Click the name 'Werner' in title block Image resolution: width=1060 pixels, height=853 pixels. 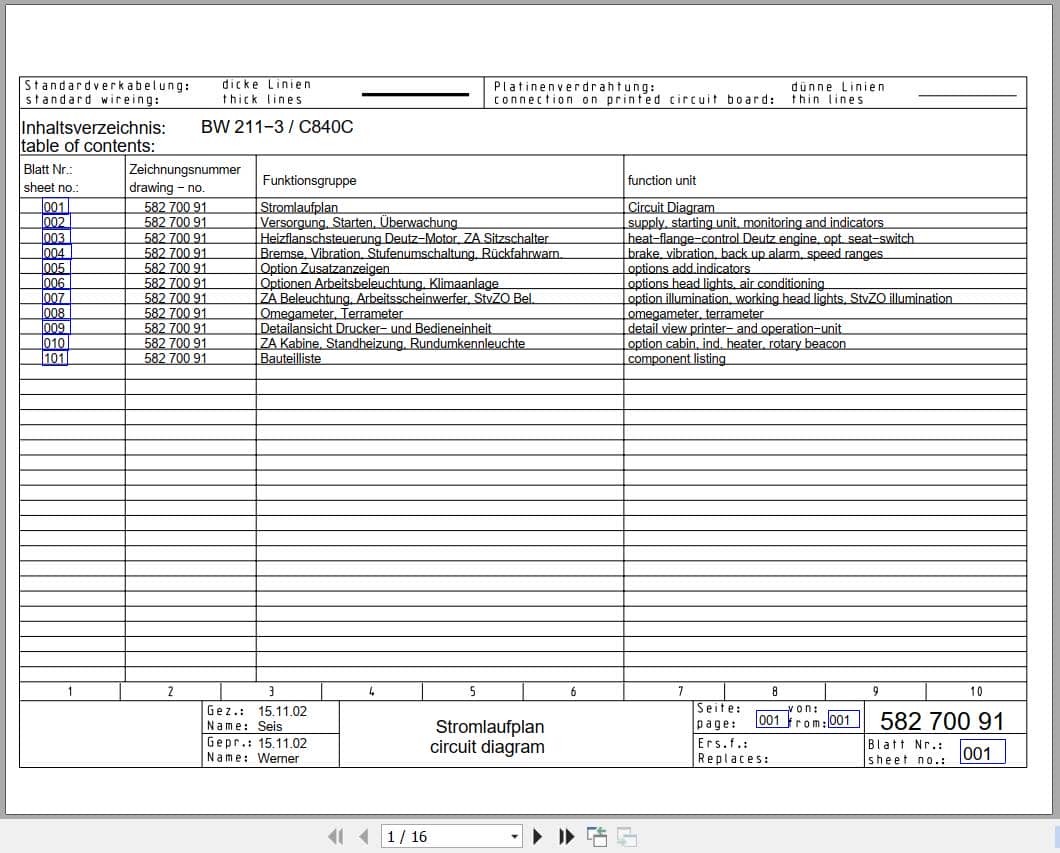pyautogui.click(x=279, y=758)
